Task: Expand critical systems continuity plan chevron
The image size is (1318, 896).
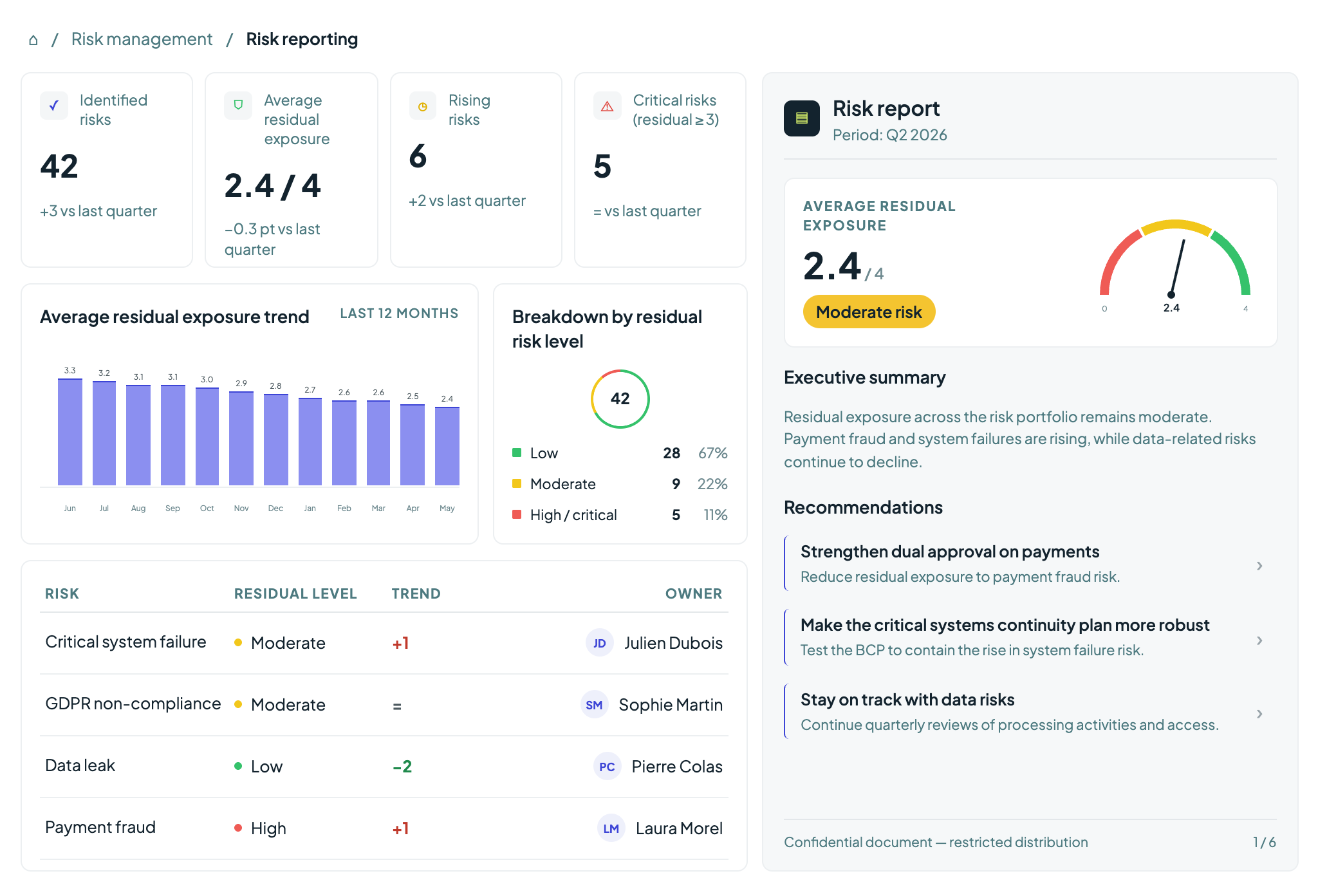Action: (x=1259, y=640)
